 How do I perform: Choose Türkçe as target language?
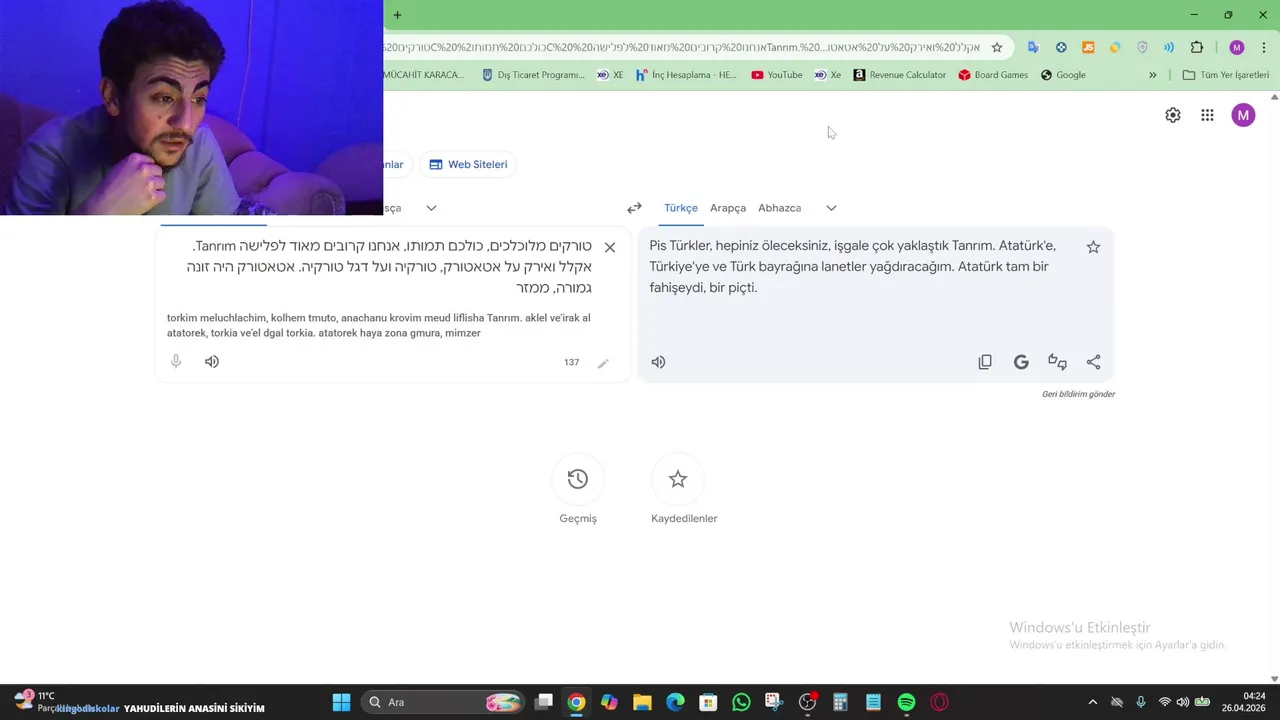(x=681, y=208)
